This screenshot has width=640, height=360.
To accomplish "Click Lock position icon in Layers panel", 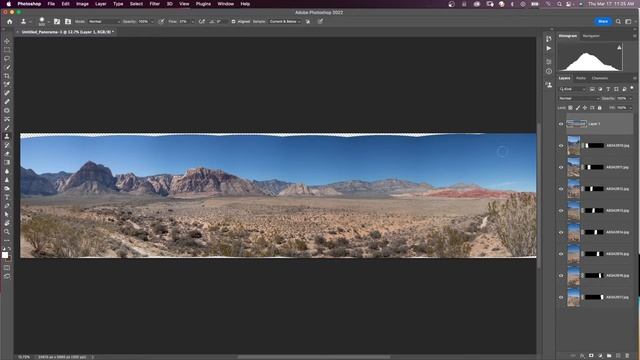I will point(585,108).
